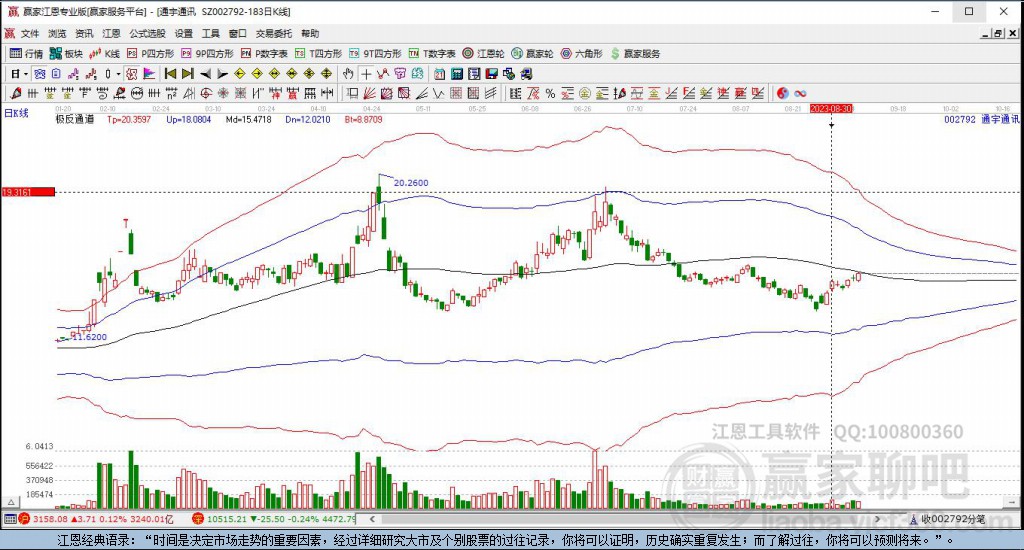Click the n² line tool icon

tap(171, 93)
